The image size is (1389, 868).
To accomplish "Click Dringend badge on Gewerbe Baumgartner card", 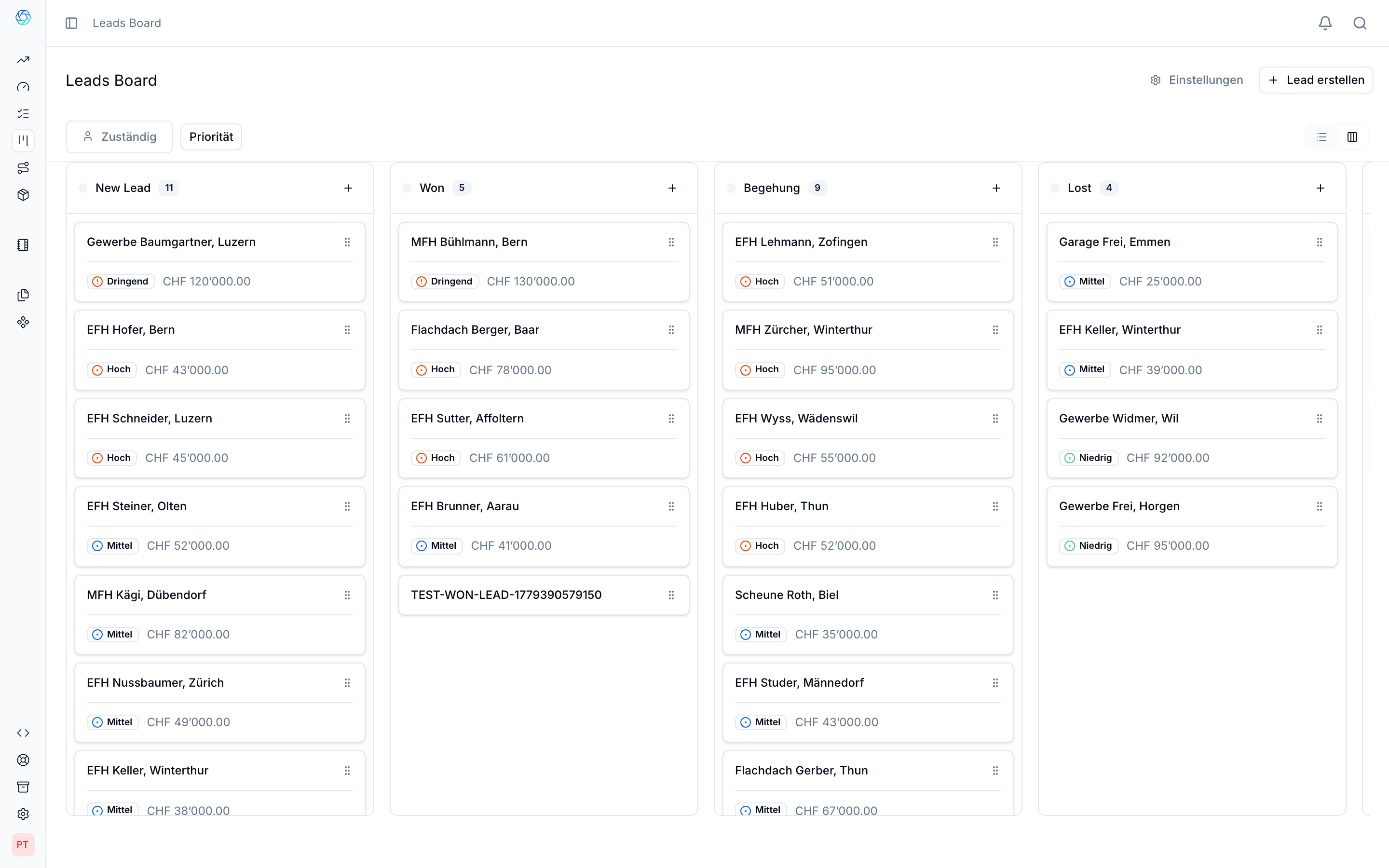I will tap(121, 281).
